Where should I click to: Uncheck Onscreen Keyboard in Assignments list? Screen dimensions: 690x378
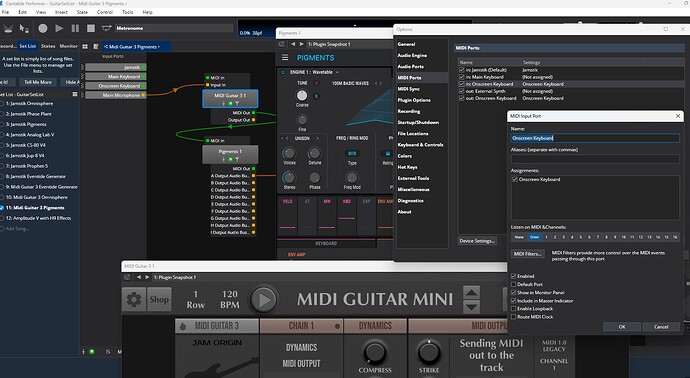tap(515, 180)
